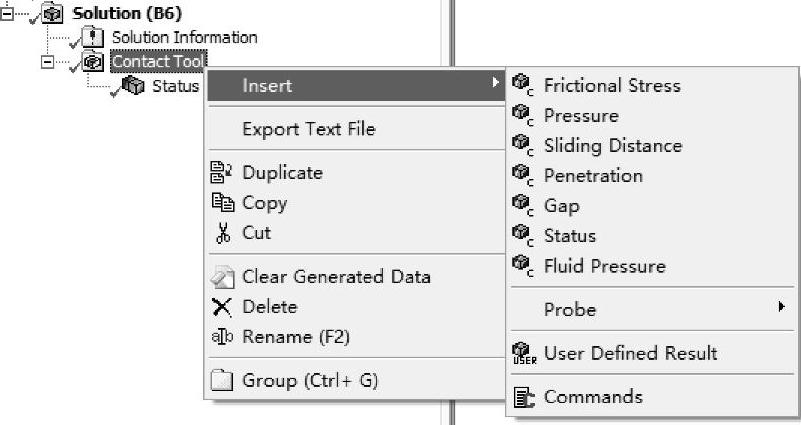Click the Duplicate icon in context menu

pyautogui.click(x=222, y=173)
